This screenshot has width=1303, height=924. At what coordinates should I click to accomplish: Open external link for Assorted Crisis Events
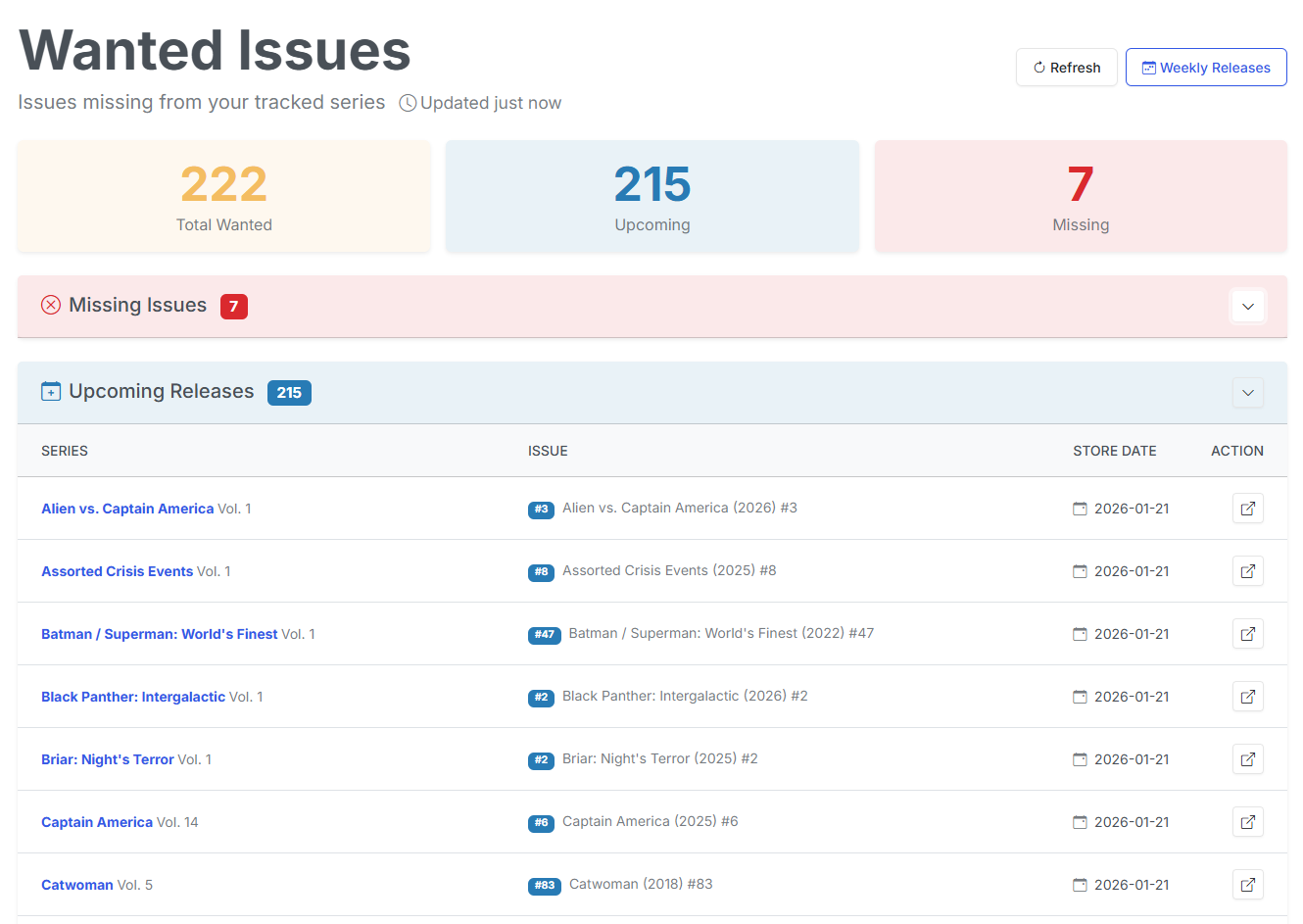[1247, 571]
